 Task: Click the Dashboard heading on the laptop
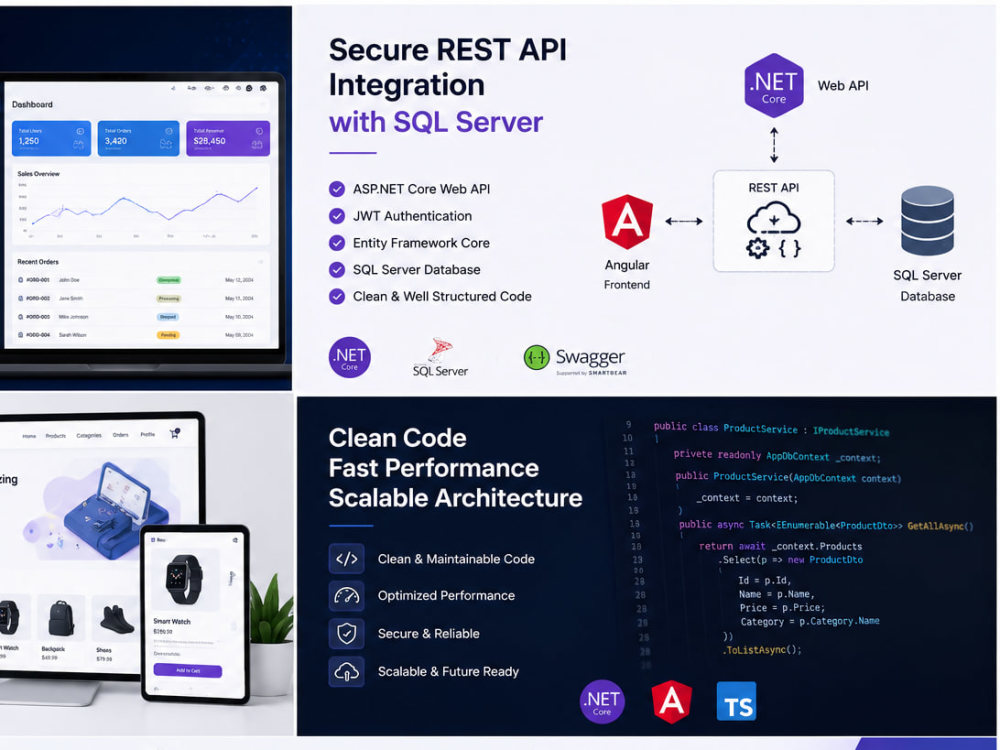tap(33, 104)
